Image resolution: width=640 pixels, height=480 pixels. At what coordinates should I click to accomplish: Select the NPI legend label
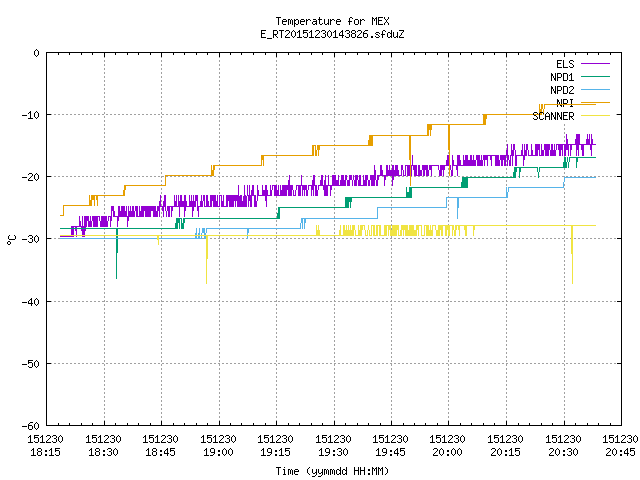565,103
